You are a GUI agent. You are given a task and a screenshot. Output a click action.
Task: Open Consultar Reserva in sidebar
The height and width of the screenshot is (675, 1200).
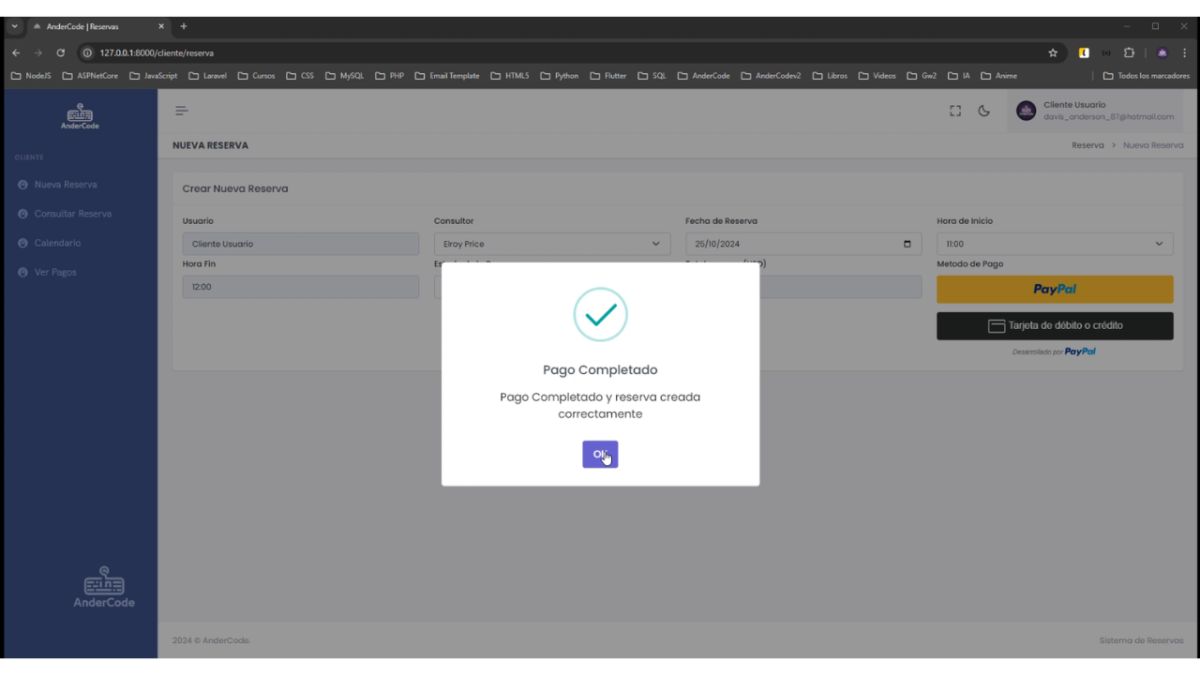point(72,214)
